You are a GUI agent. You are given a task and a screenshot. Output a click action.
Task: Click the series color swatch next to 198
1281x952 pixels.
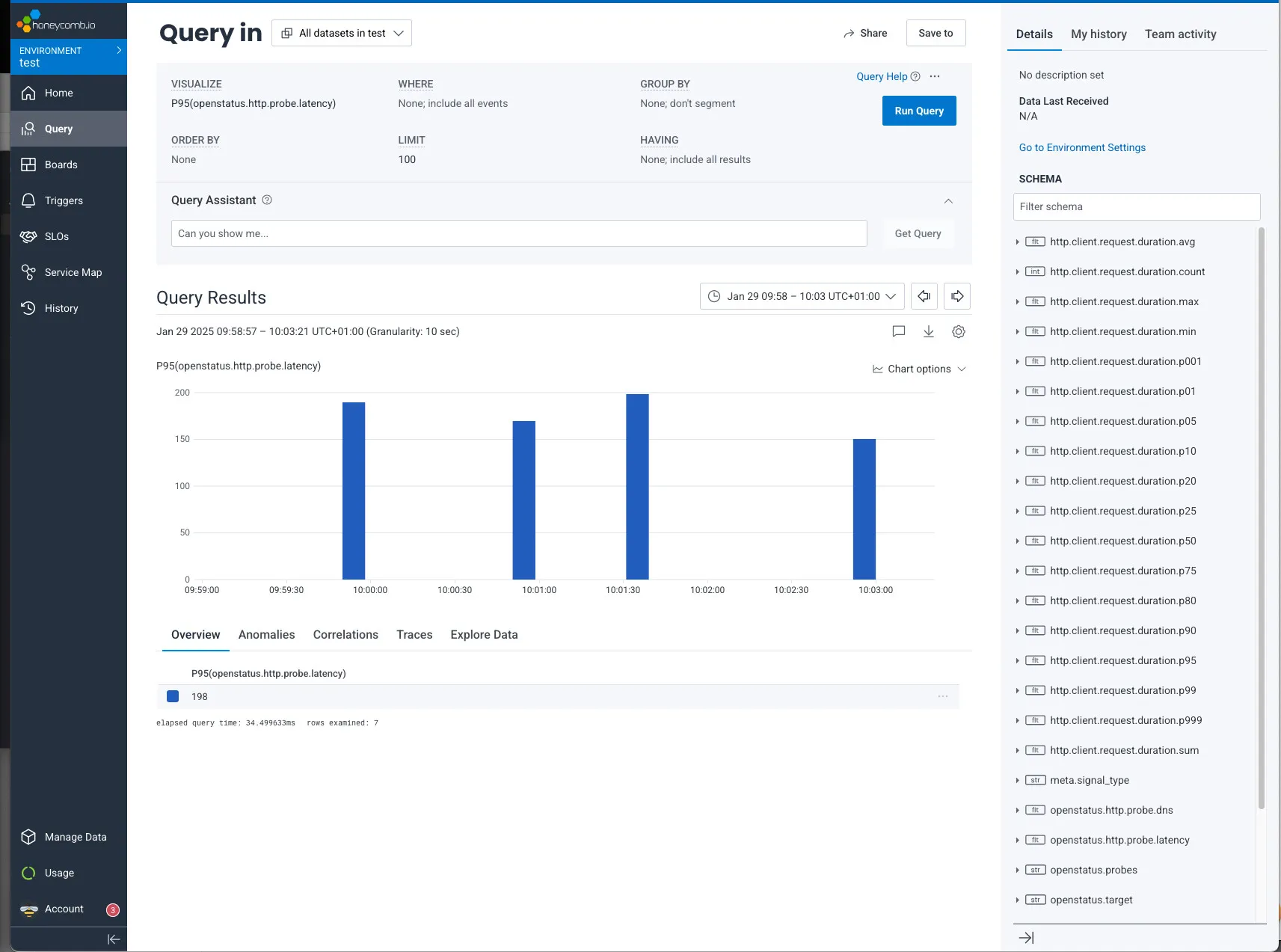pos(172,696)
